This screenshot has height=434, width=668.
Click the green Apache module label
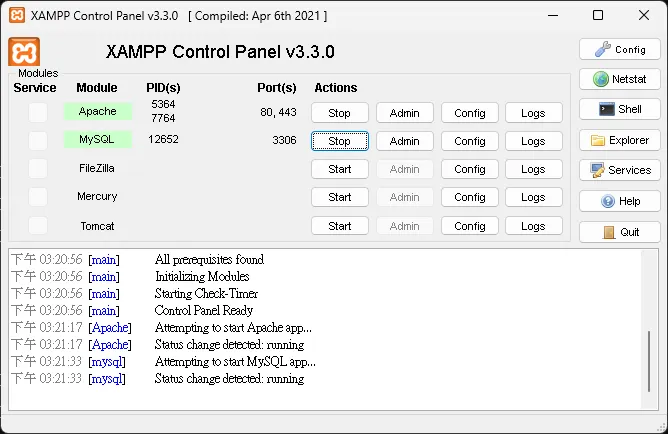pos(98,111)
